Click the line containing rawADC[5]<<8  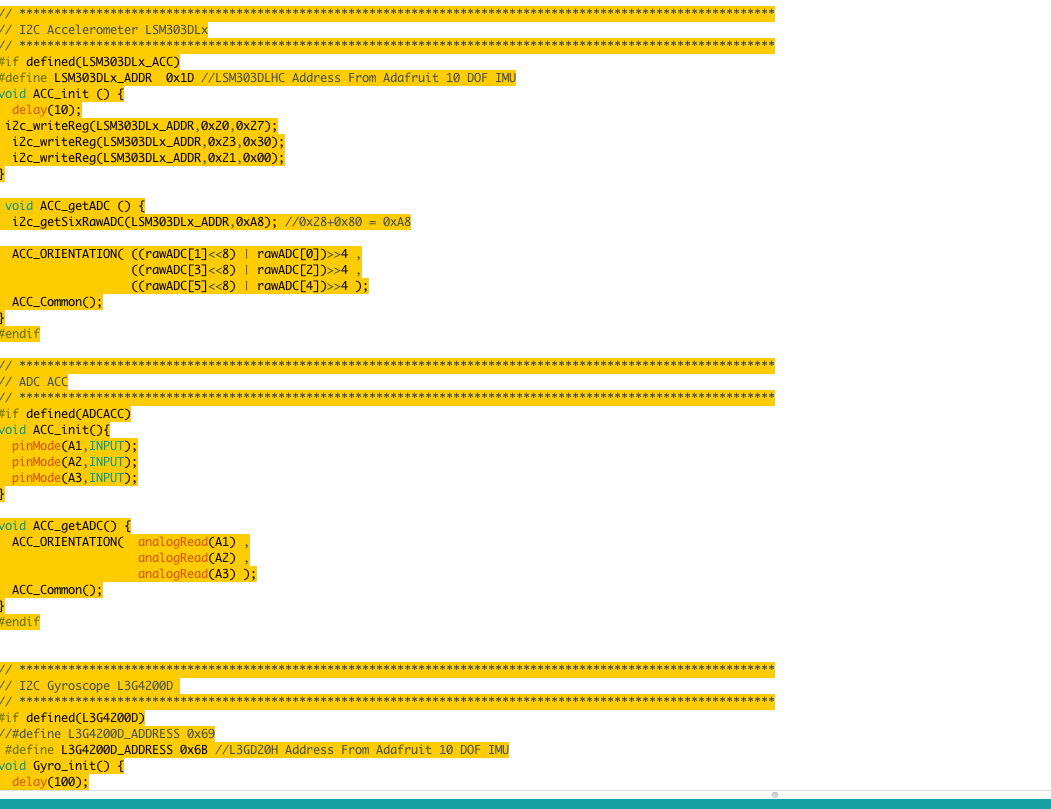(x=249, y=286)
